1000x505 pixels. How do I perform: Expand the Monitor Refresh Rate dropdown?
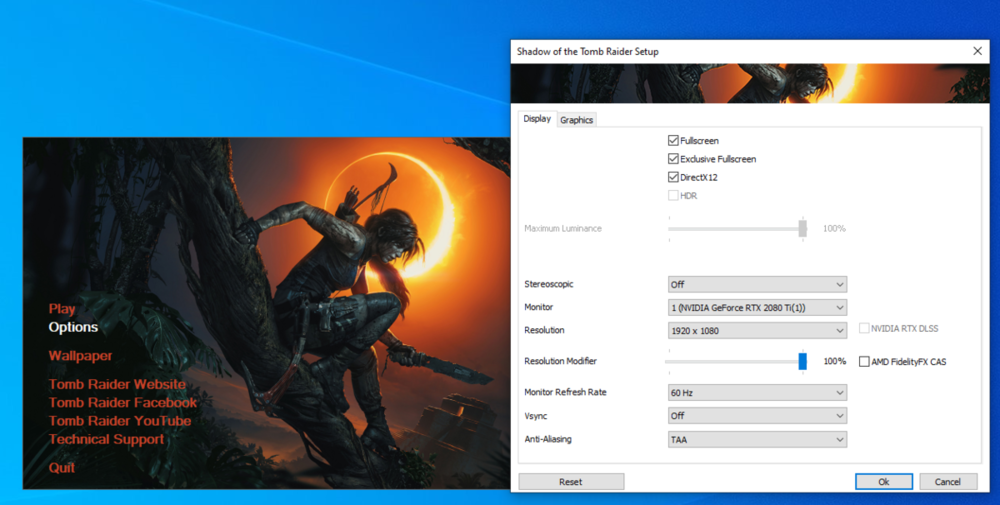click(757, 393)
